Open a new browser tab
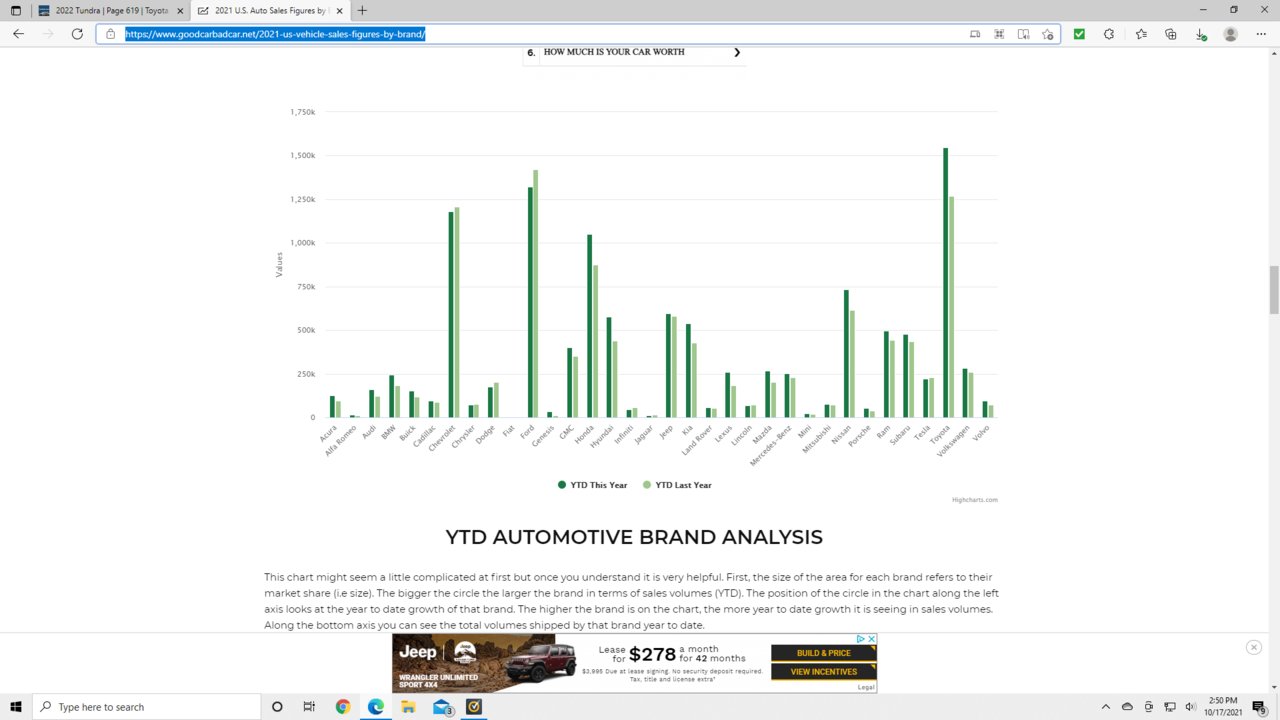This screenshot has width=1280, height=720. (x=362, y=10)
